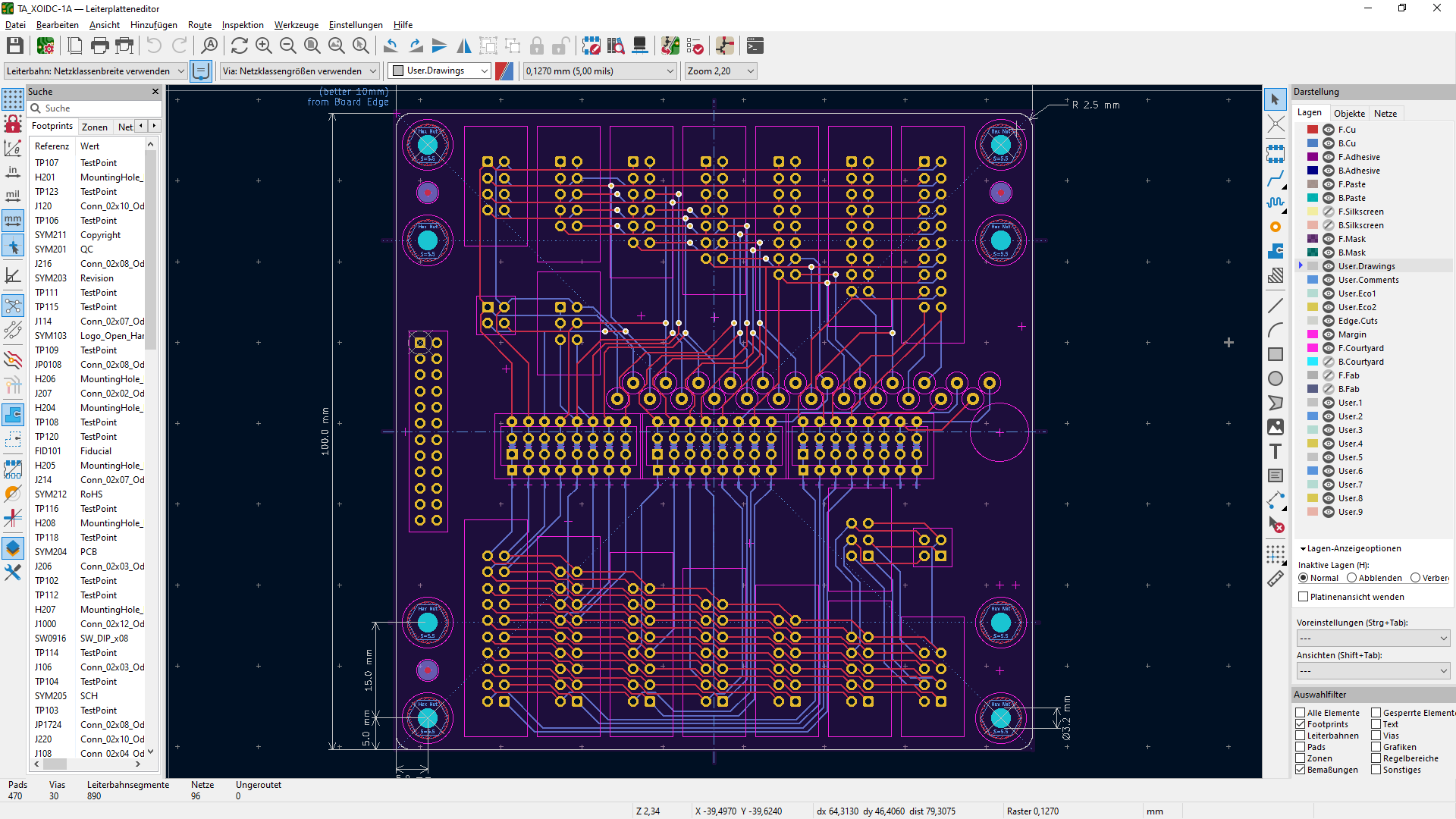Switch to the Objekte tab

[1349, 113]
